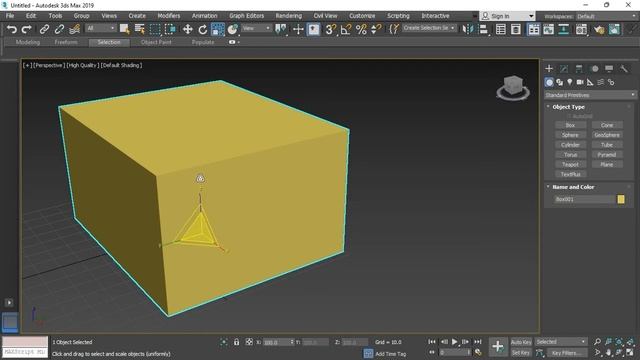Open the Select by Name list
This screenshot has width=640, height=360.
click(140, 29)
